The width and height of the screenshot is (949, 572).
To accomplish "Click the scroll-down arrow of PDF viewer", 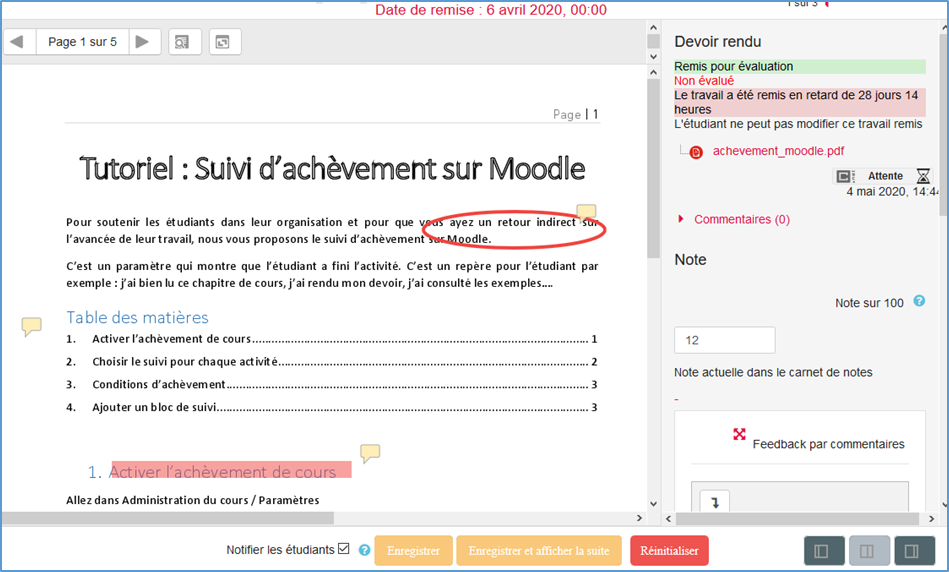I will coord(653,504).
